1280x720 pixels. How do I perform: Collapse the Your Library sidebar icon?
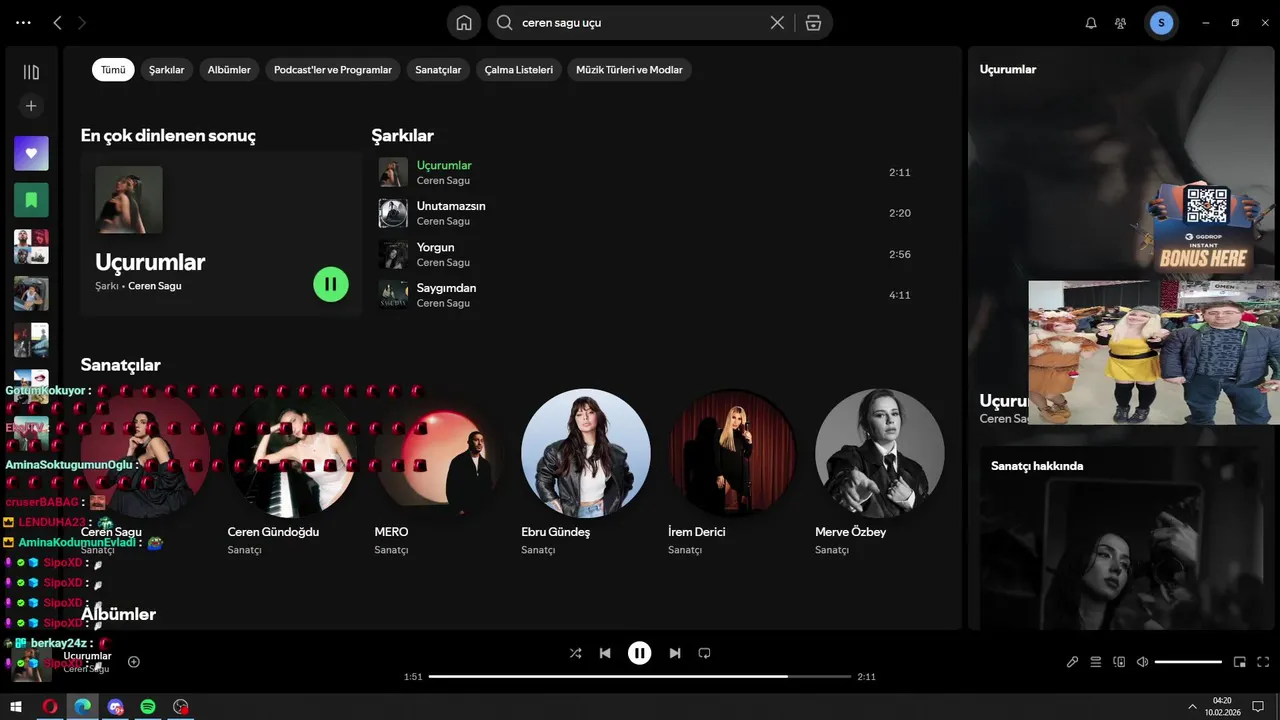(x=31, y=72)
